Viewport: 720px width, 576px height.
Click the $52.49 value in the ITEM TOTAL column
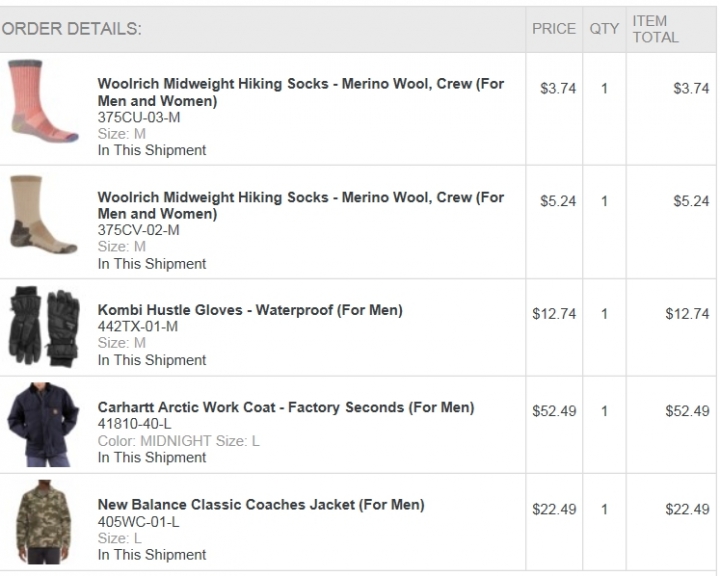687,411
